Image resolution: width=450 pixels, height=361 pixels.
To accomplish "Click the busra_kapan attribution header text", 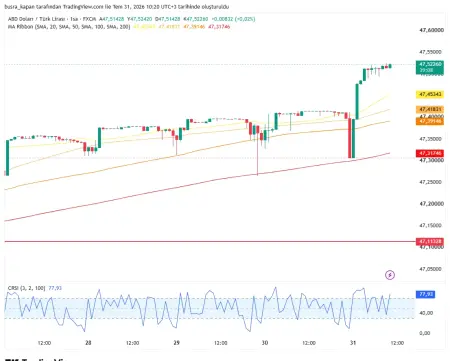I will click(117, 7).
